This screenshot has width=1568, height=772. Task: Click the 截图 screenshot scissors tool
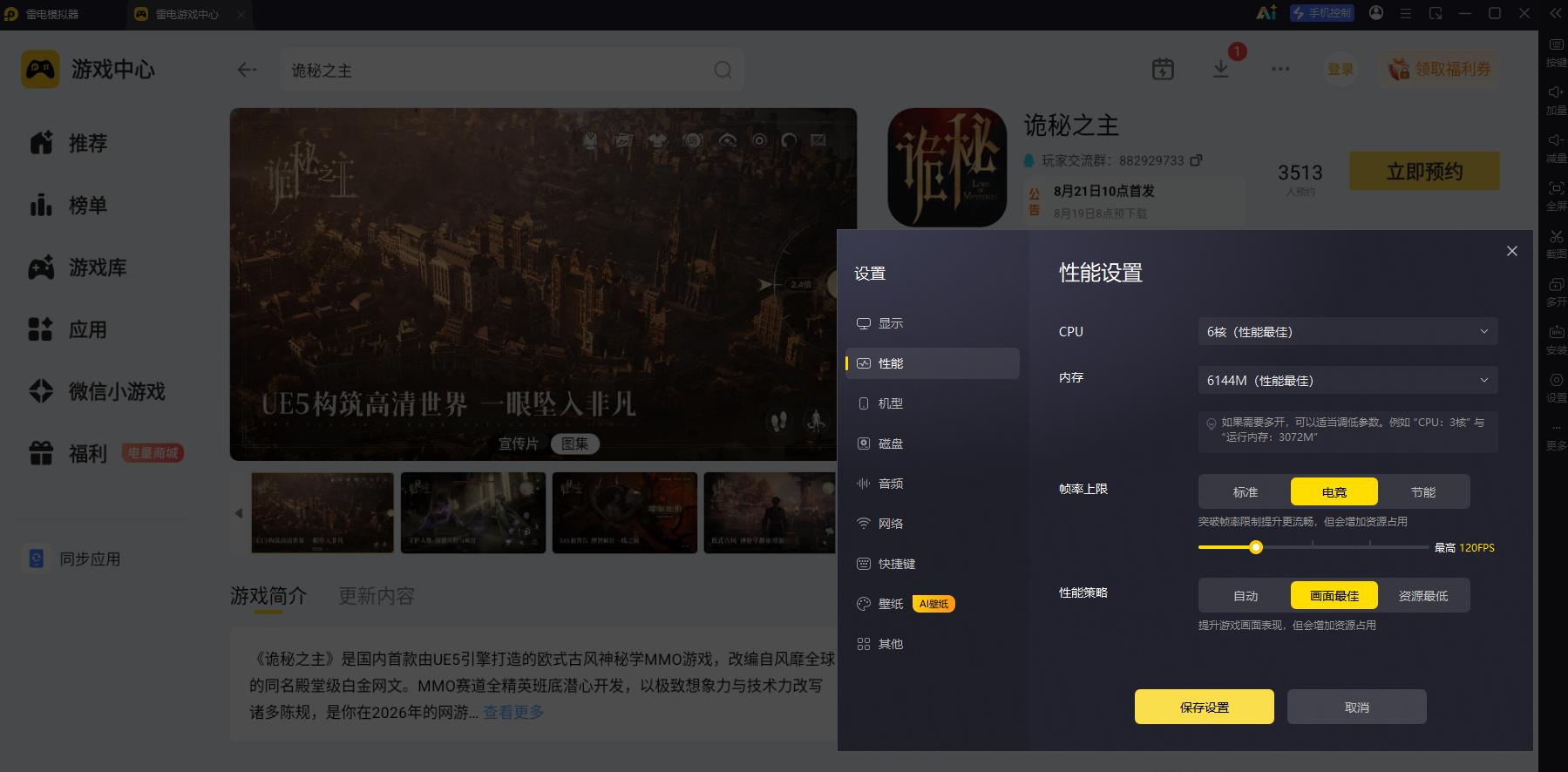1556,244
